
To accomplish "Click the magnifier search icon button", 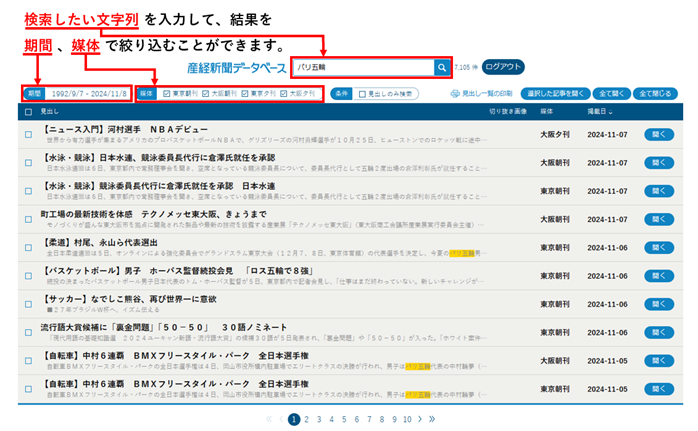I will [441, 67].
